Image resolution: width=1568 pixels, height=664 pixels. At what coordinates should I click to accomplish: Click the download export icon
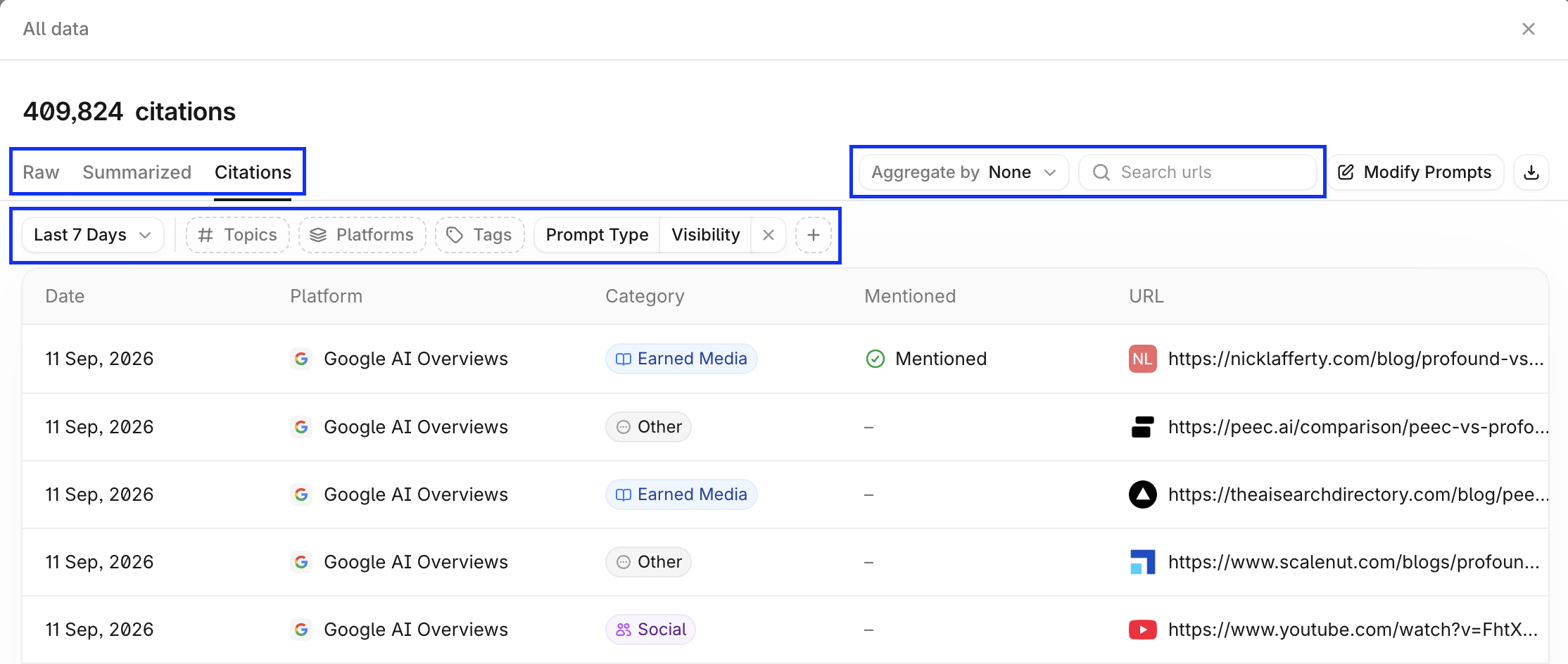click(1531, 172)
